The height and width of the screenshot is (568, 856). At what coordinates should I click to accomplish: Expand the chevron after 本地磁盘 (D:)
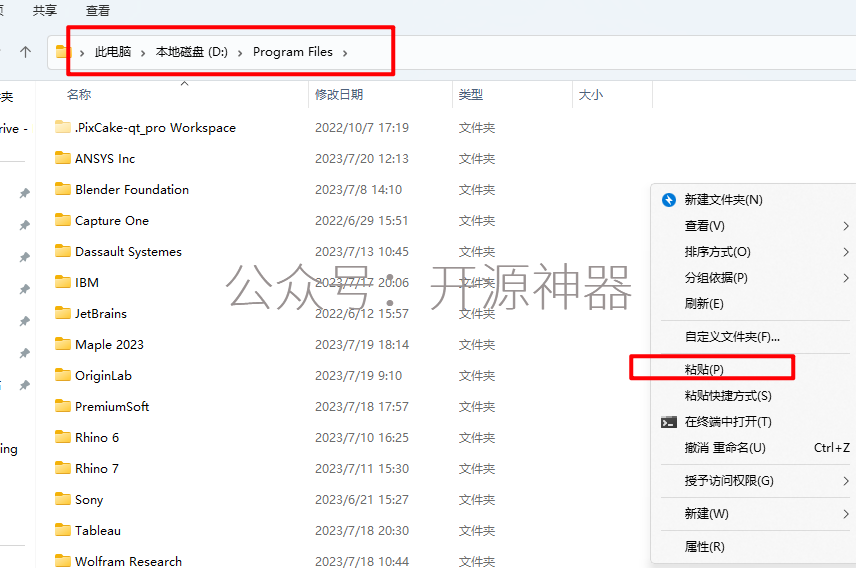tap(240, 53)
